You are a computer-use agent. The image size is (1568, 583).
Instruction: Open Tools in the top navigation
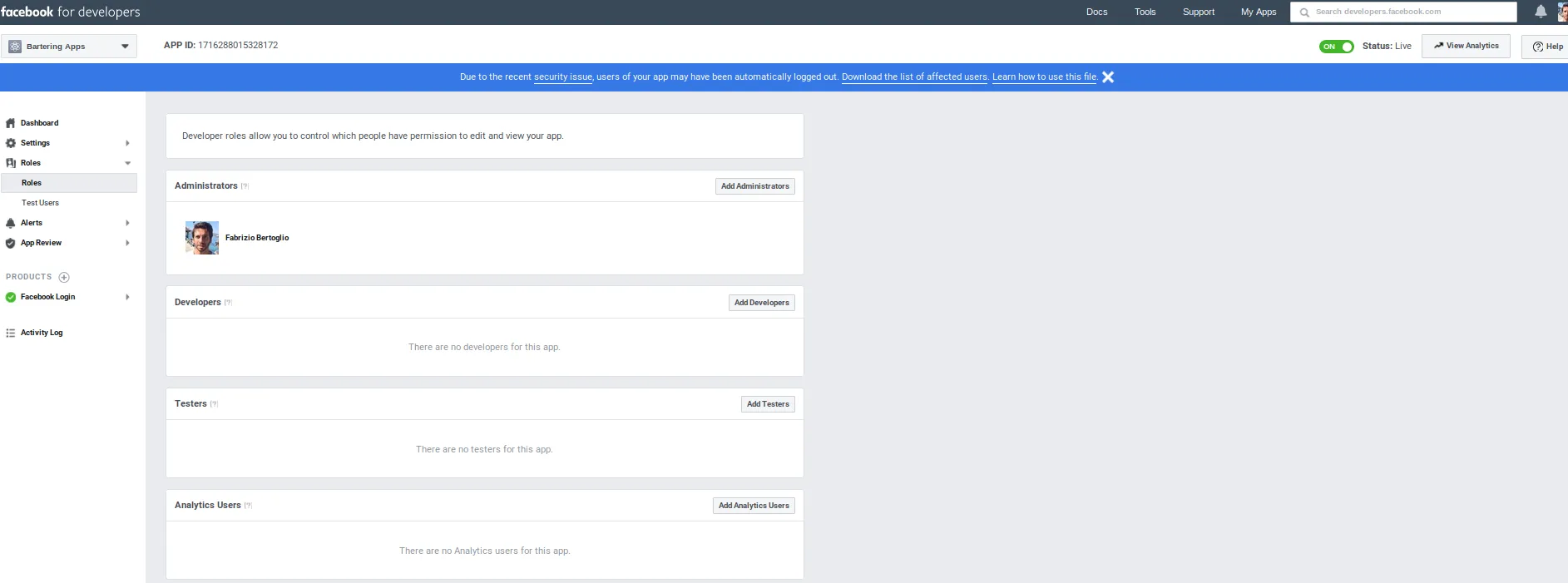[1145, 12]
